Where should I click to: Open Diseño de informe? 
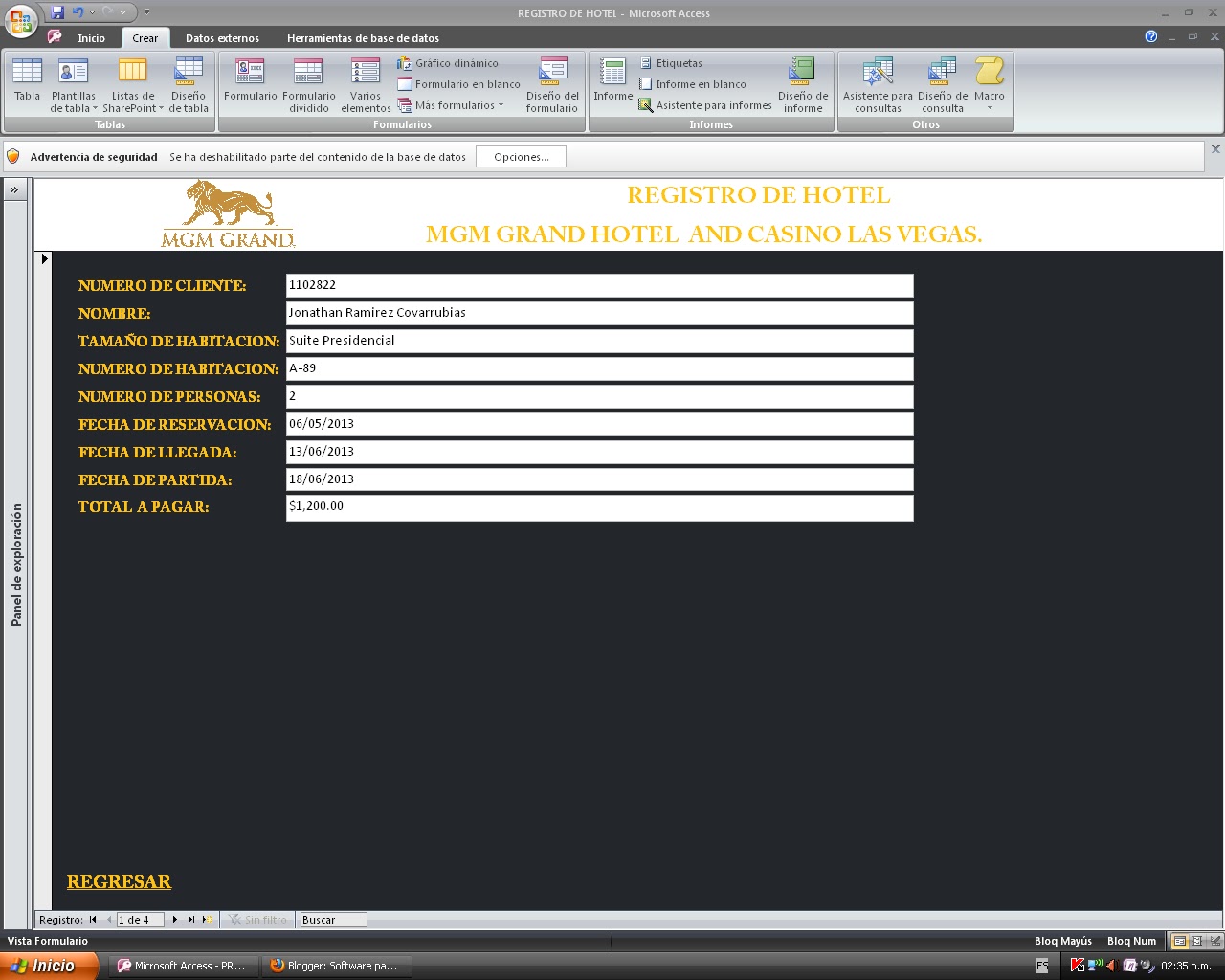pyautogui.click(x=803, y=84)
